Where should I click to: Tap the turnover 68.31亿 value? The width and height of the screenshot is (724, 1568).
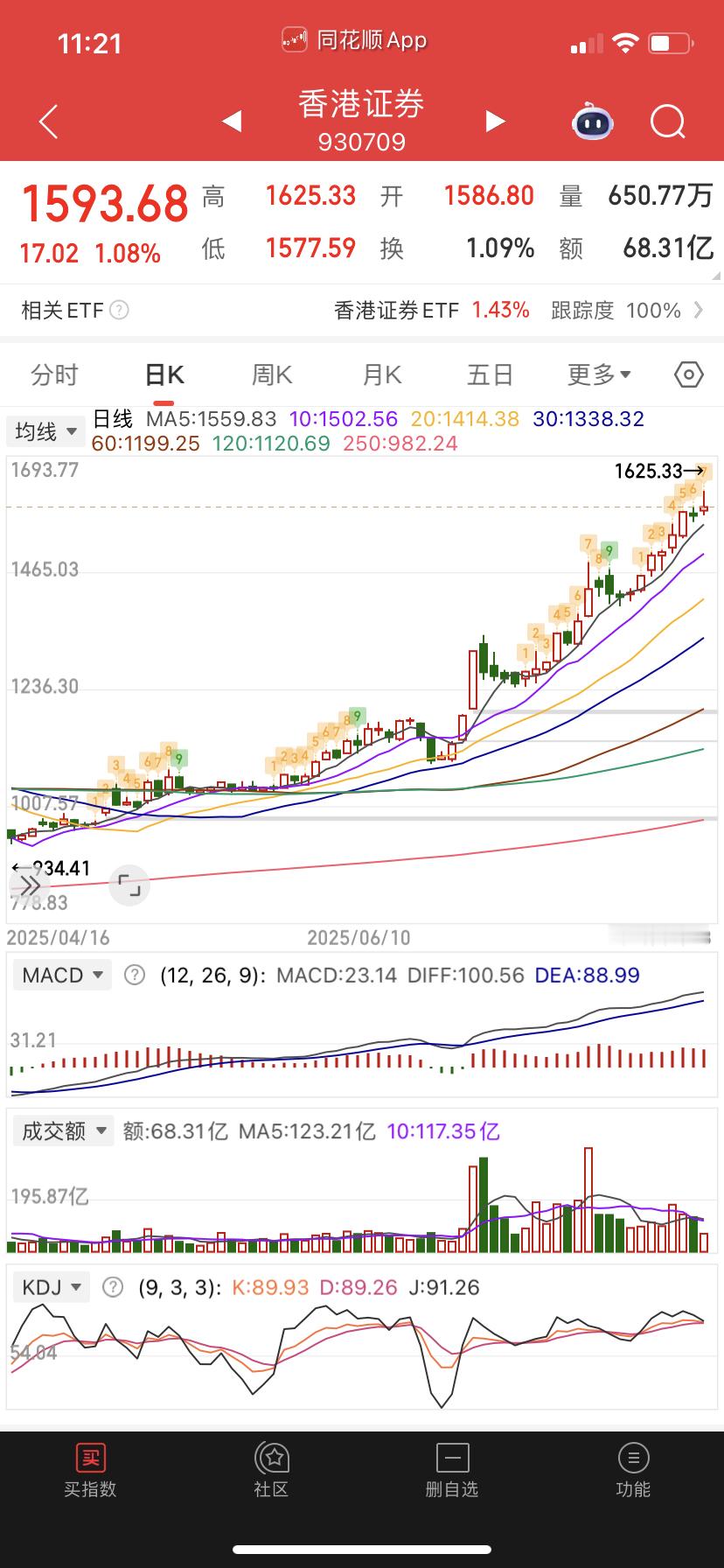pyautogui.click(x=669, y=248)
